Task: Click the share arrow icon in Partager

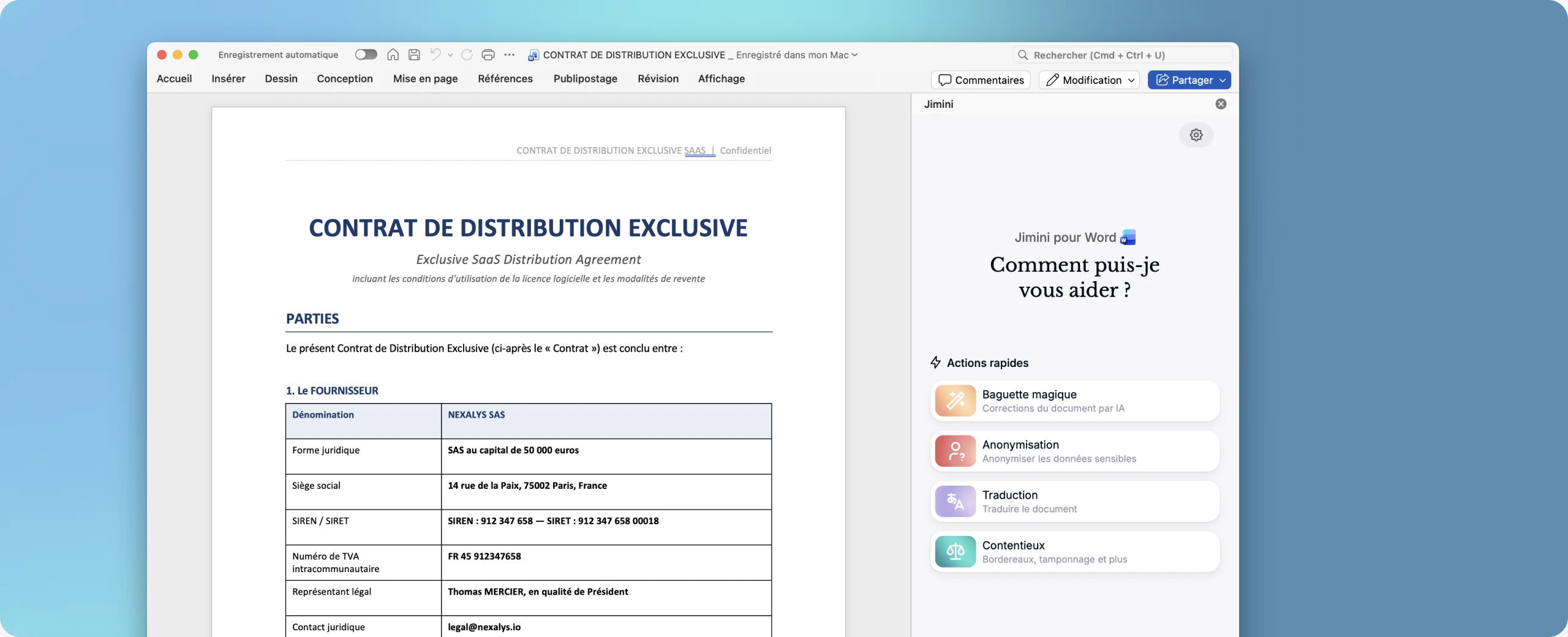Action: pyautogui.click(x=1162, y=80)
